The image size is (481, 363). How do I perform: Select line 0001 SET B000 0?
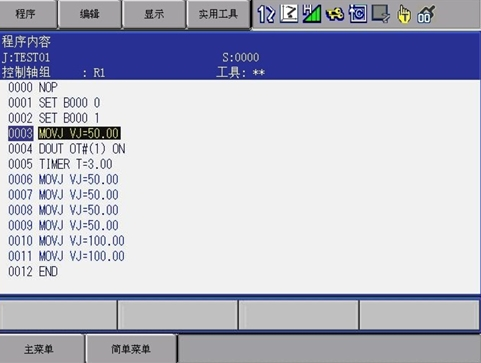[x=54, y=103]
